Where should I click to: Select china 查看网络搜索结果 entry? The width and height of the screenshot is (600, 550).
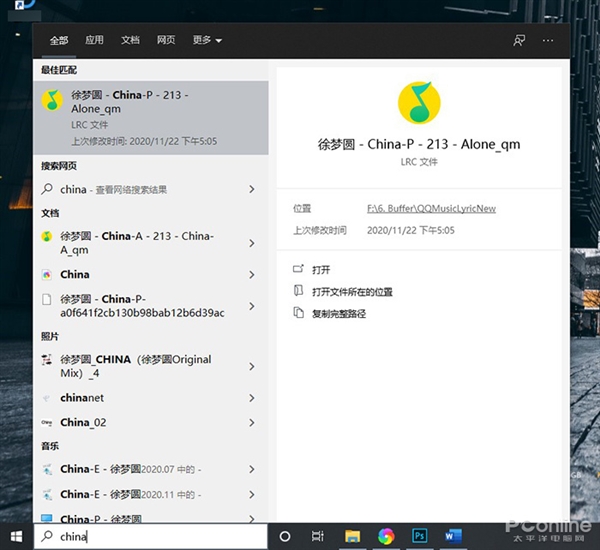click(151, 189)
